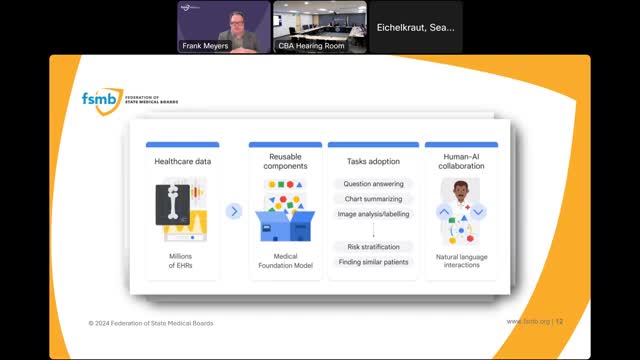The width and height of the screenshot is (640, 360).
Task: Click the Chart summarizing pill
Action: pyautogui.click(x=373, y=199)
